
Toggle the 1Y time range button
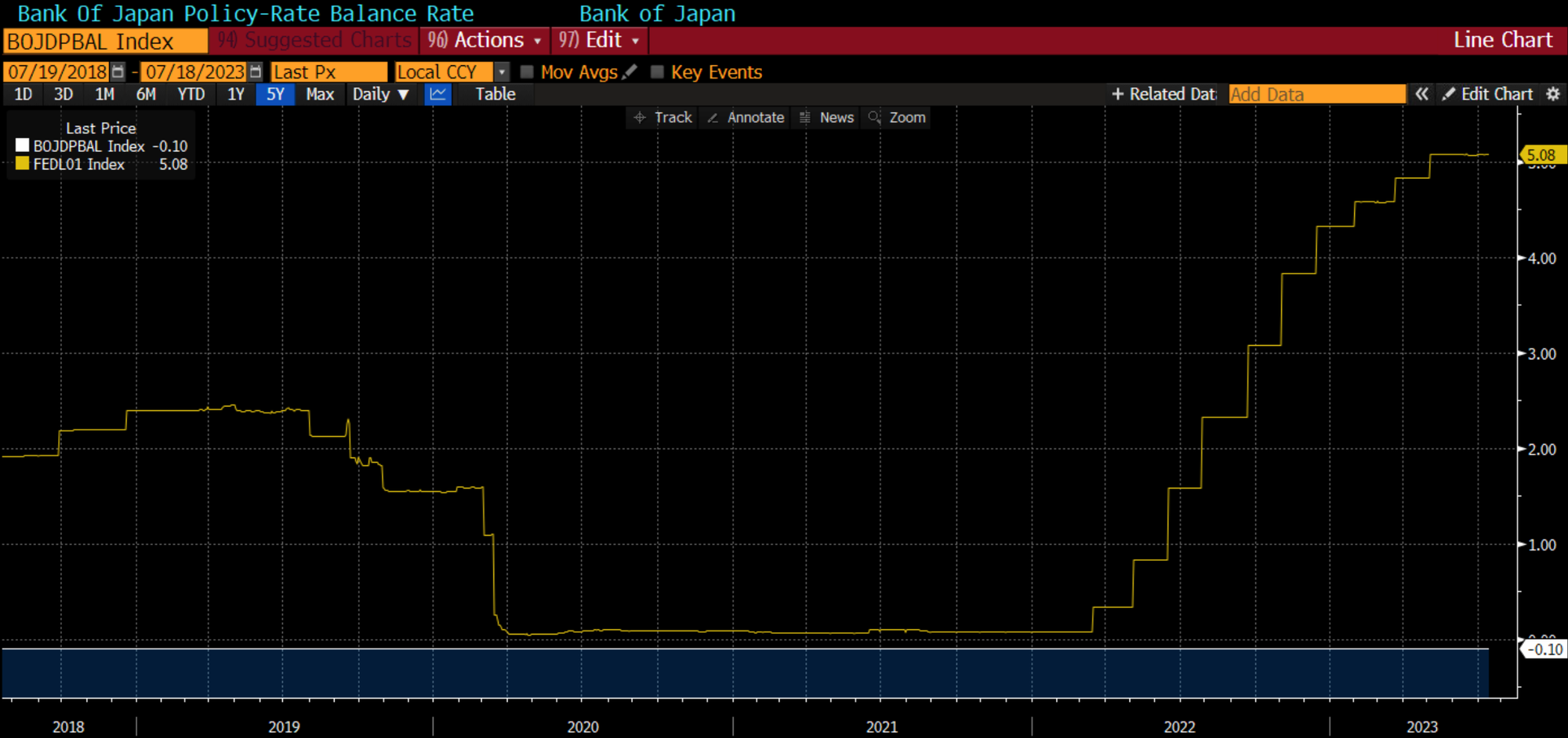pos(235,94)
